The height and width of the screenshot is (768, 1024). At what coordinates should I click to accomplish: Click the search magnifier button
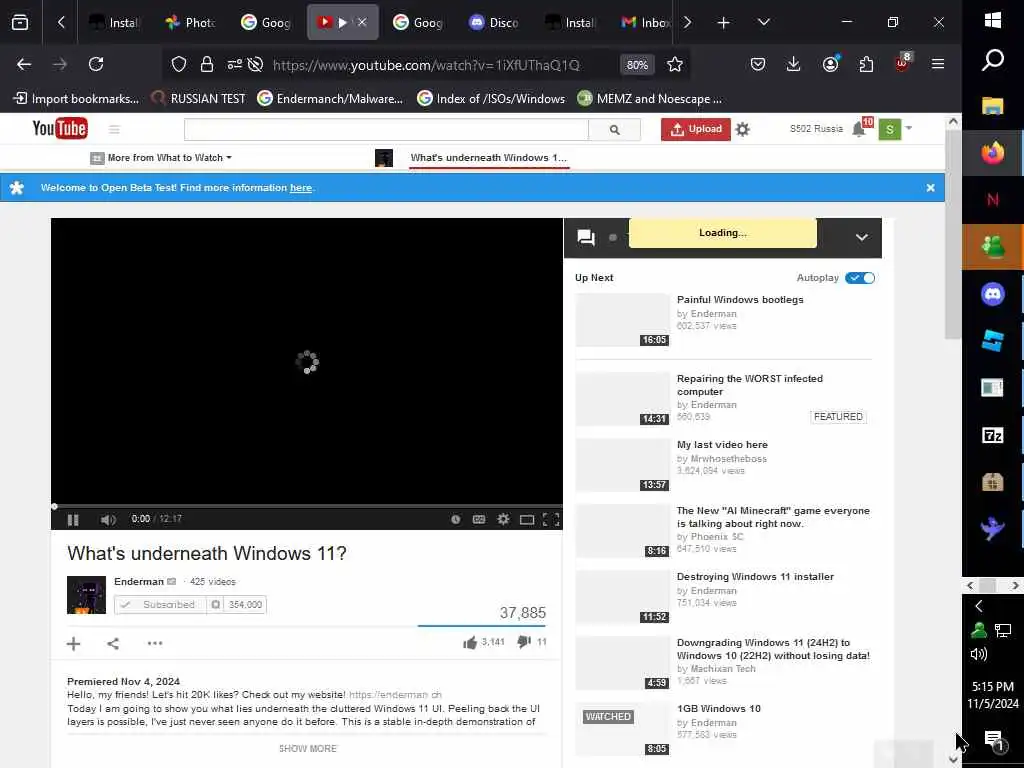[614, 129]
